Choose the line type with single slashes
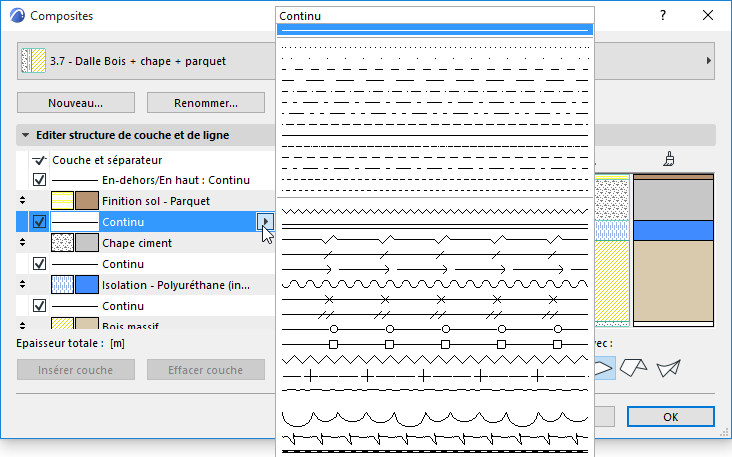This screenshot has width=732, height=457. (x=435, y=255)
